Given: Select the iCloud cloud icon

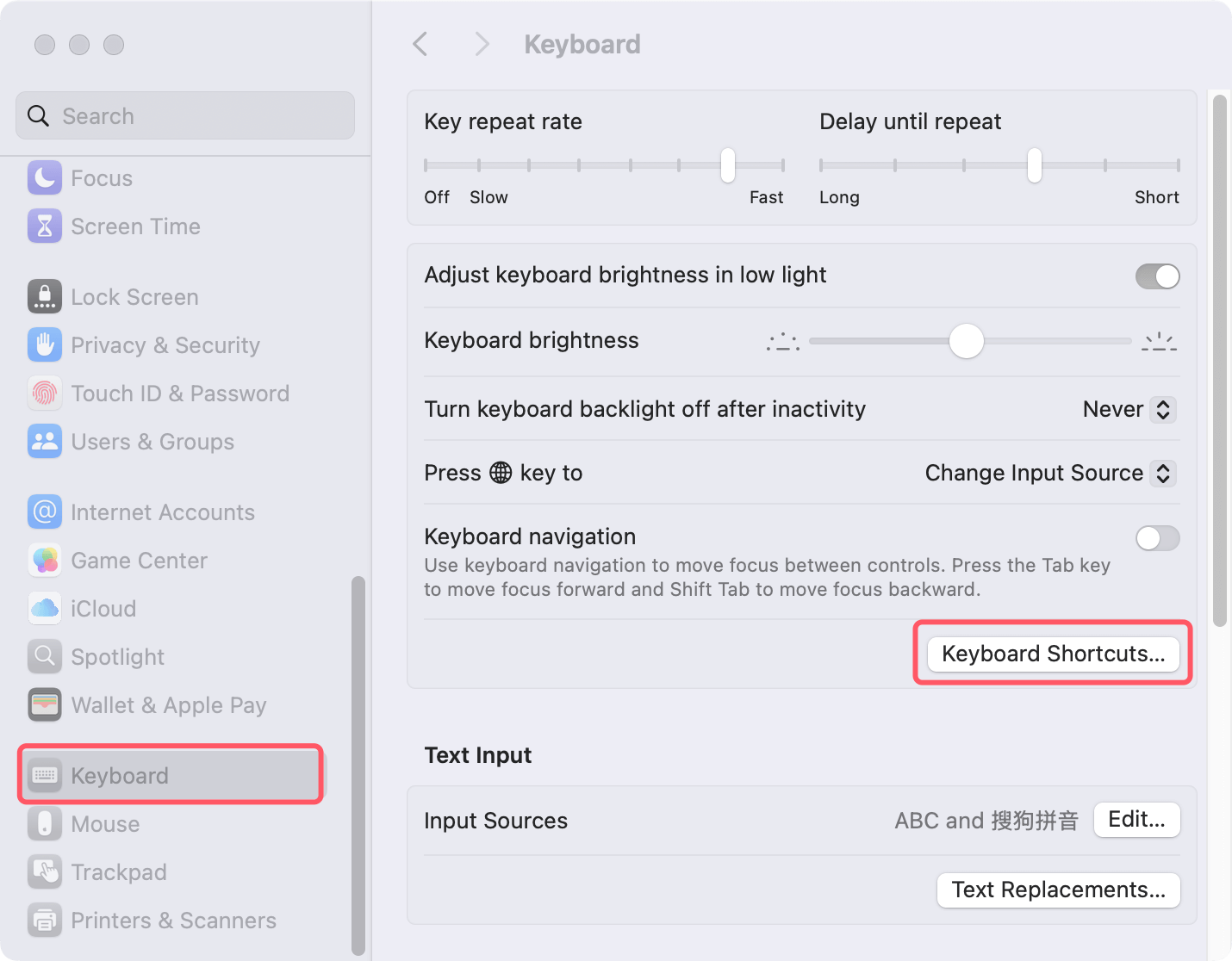Looking at the screenshot, I should 45,608.
